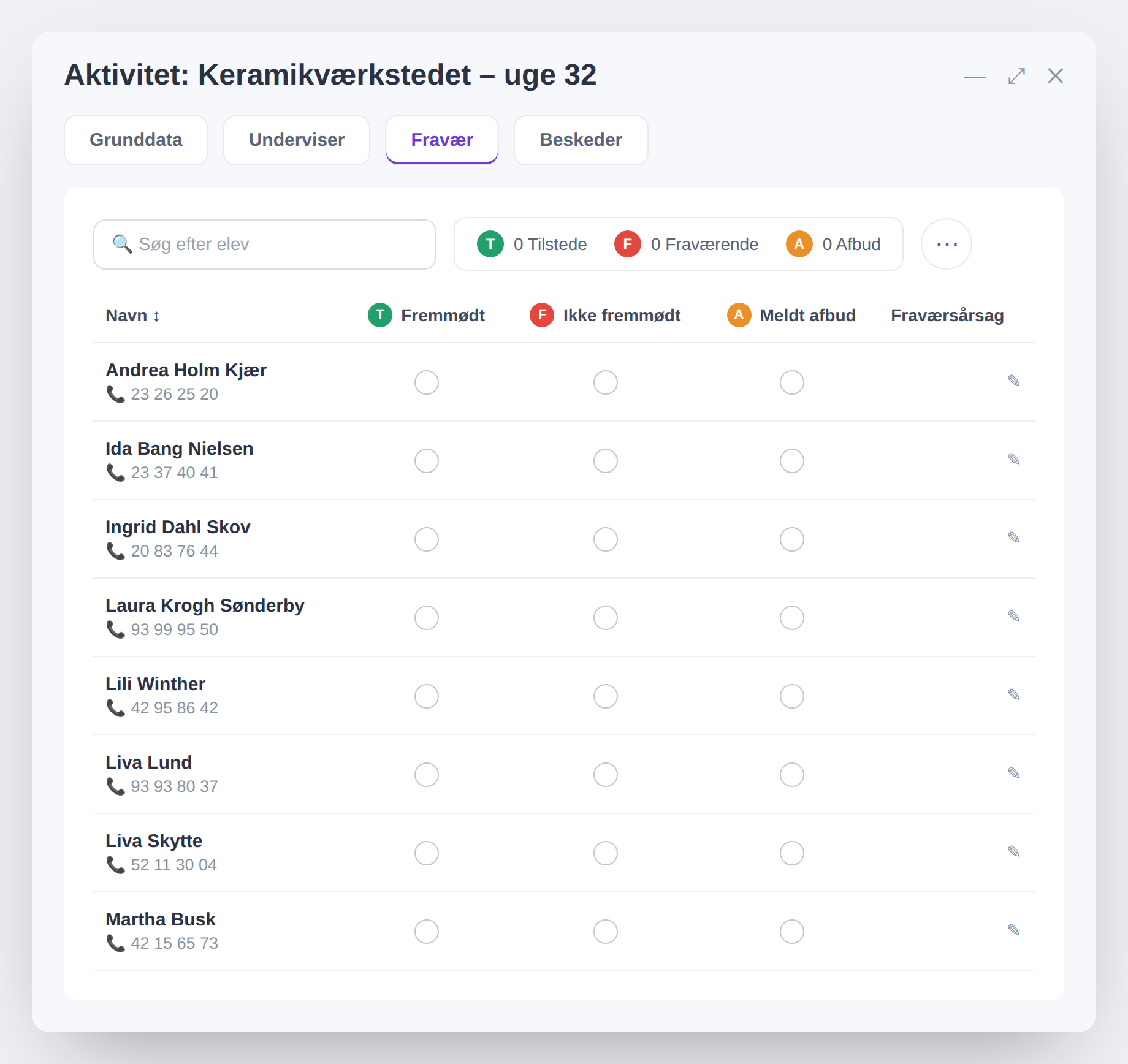Edit absence reason for Laura Krogh Sønderby
The height and width of the screenshot is (1064, 1128).
pyautogui.click(x=1013, y=616)
